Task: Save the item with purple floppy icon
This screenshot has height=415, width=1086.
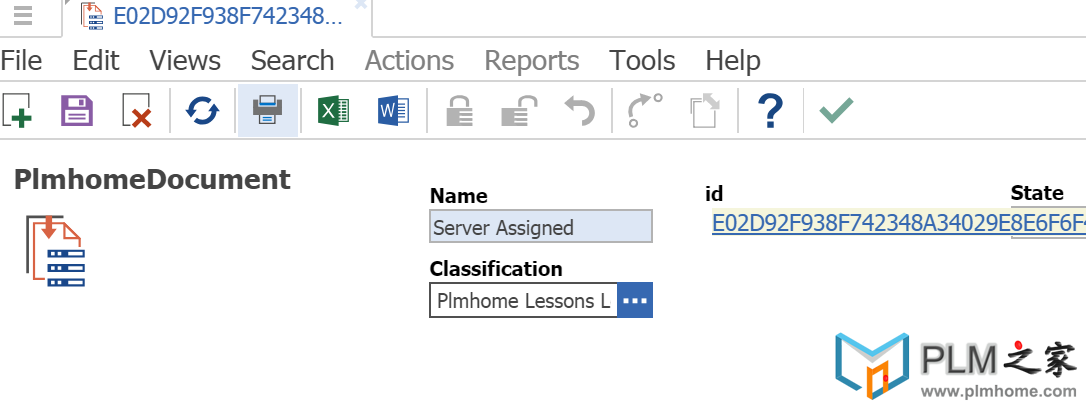Action: (77, 110)
